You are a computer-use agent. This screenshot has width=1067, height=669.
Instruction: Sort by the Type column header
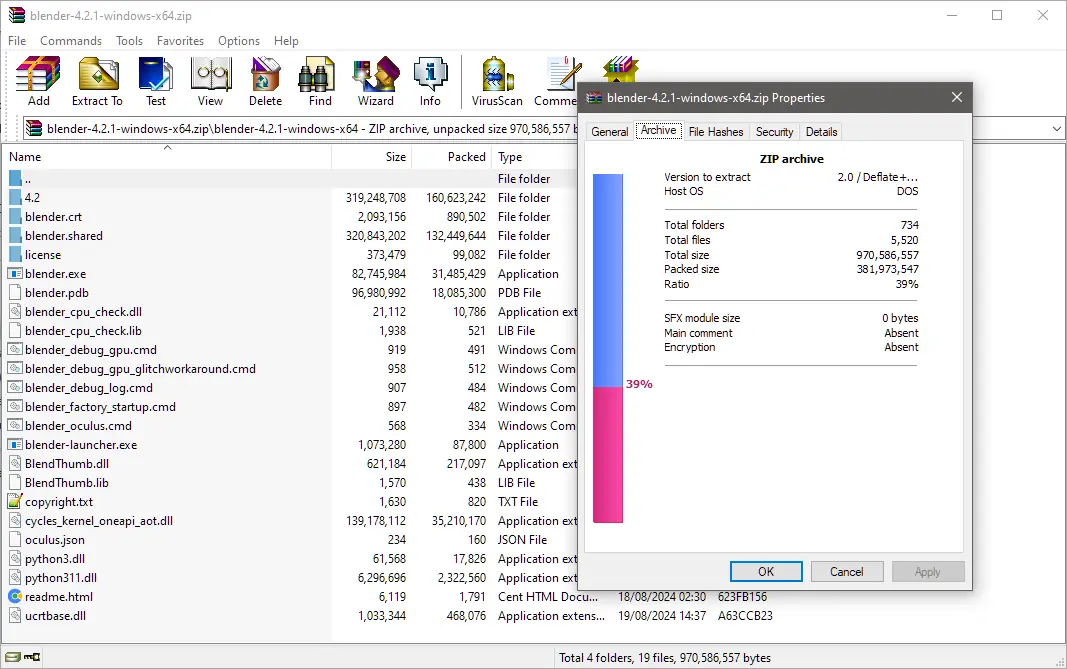pos(535,157)
